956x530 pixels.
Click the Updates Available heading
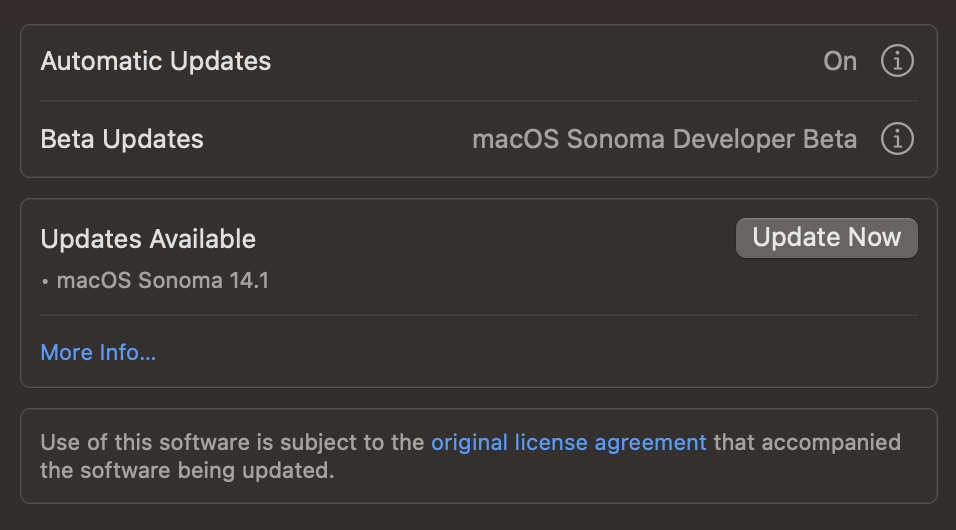[x=148, y=239]
